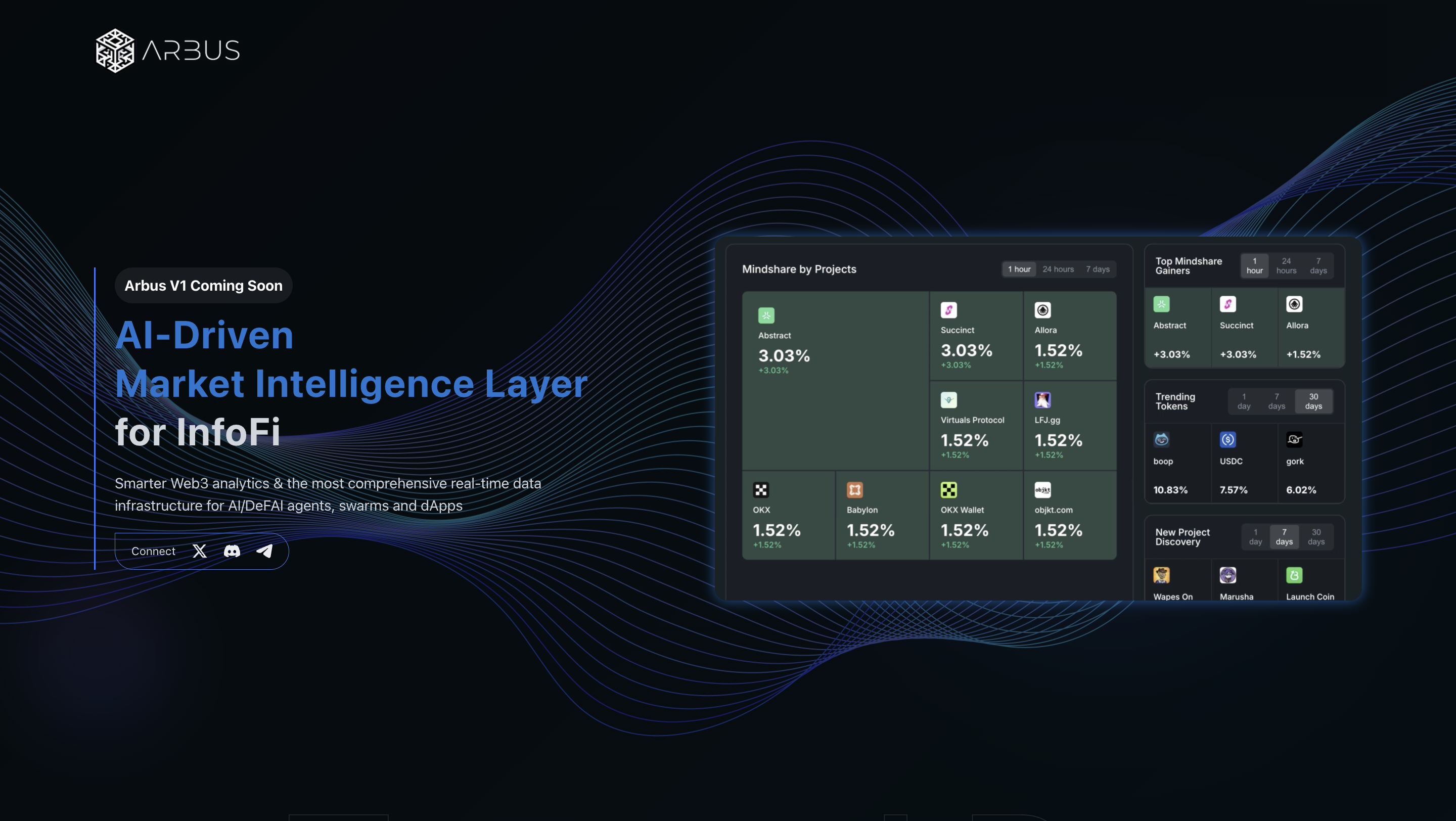The width and height of the screenshot is (1456, 821).
Task: Open the Telegram channel icon
Action: tap(264, 551)
